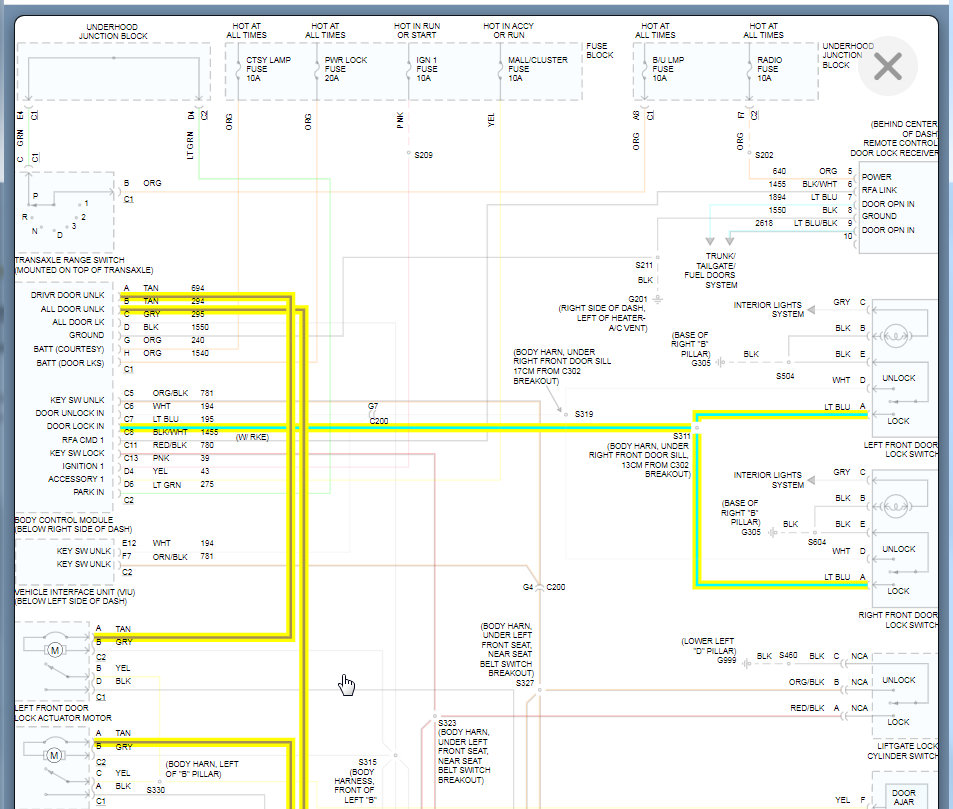Click the PARK IN pin label

pyautogui.click(x=89, y=492)
